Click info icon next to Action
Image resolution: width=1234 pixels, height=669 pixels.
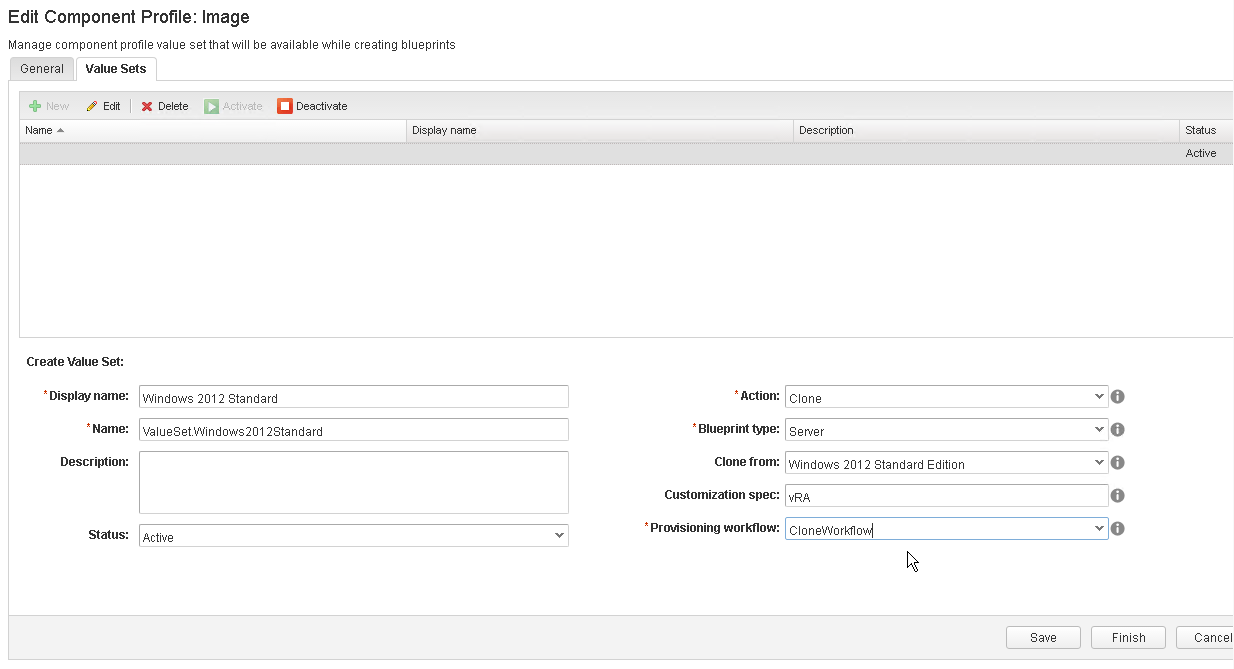click(1118, 397)
